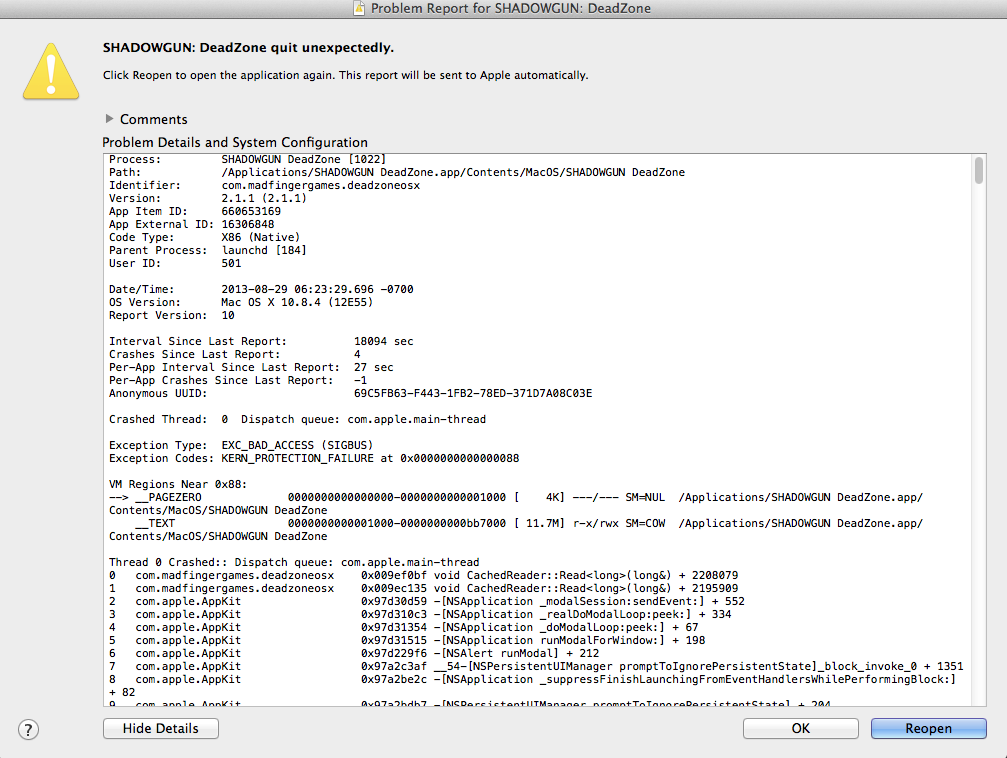
Task: Click the Identifier 'com.madfingergames.deadzoneosx'
Action: point(320,185)
